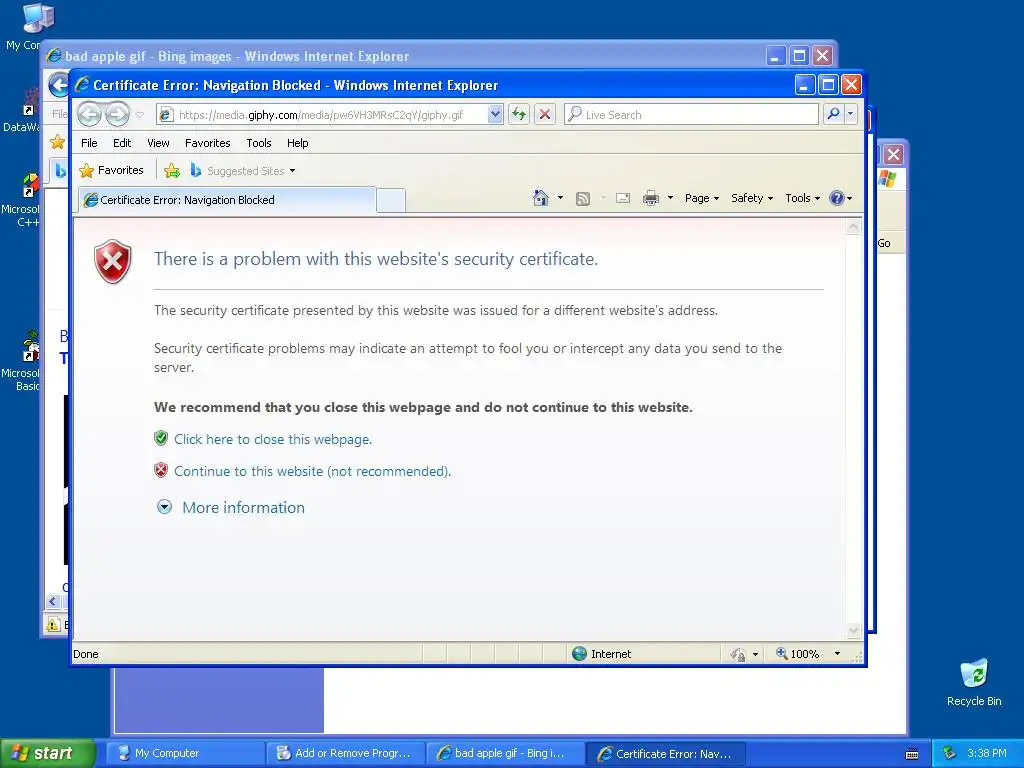Open the command bar Tools dropdown

click(x=802, y=198)
